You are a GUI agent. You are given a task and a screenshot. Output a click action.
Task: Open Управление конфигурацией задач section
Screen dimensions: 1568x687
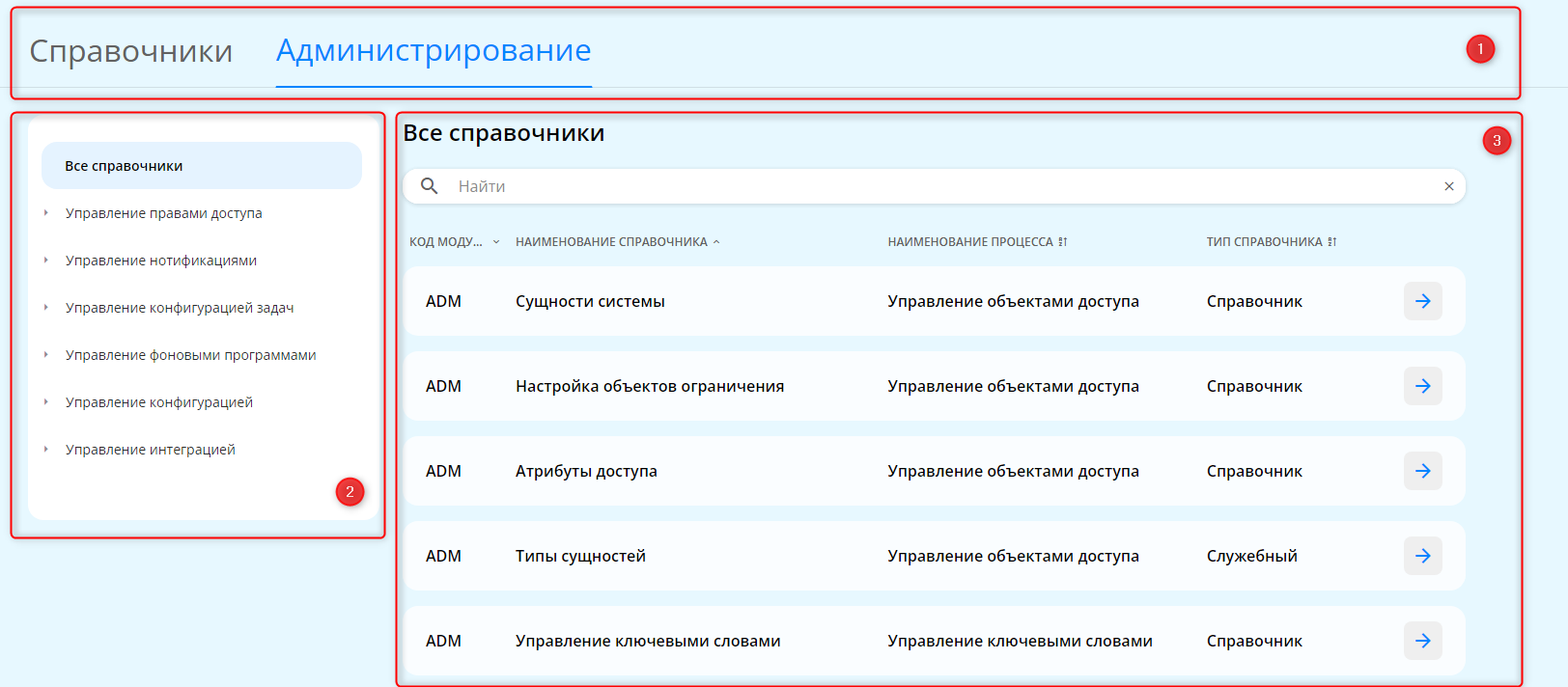tap(180, 308)
